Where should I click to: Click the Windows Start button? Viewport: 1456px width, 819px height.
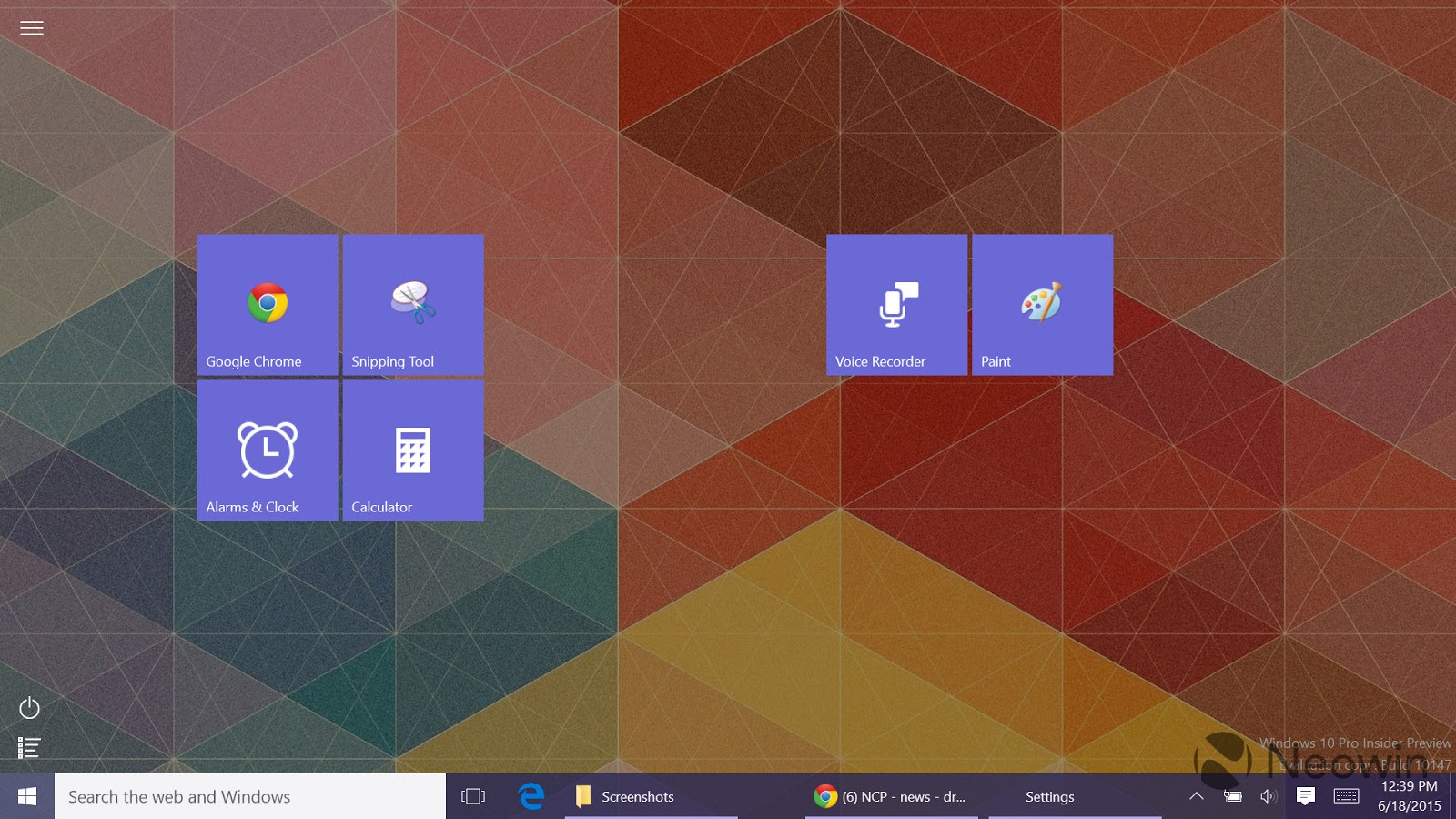(x=27, y=796)
